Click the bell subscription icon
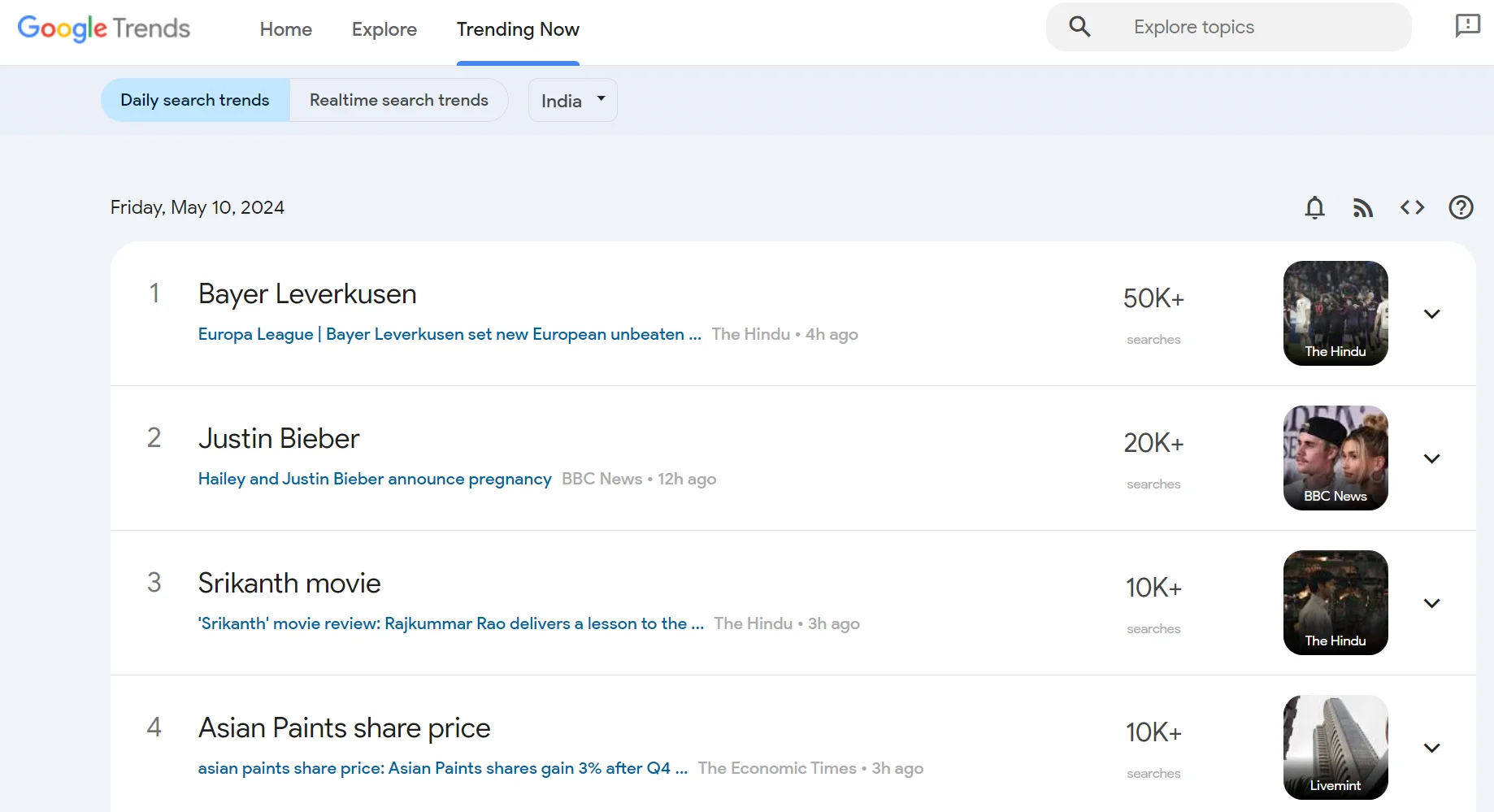Screen dimensions: 1494x812 [x=1314, y=208]
